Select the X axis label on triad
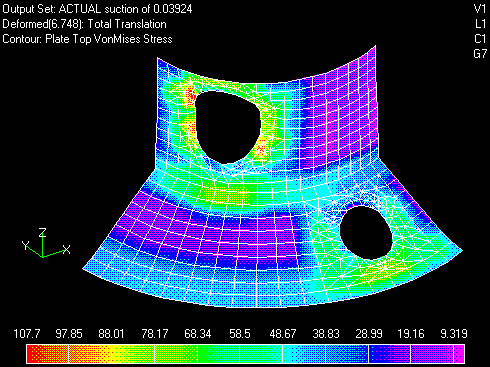The height and width of the screenshot is (367, 490). 67,249
